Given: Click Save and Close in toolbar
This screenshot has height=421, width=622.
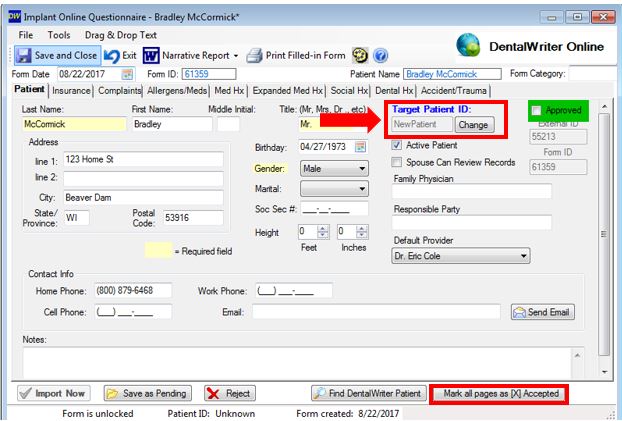Looking at the screenshot, I should click(58, 56).
